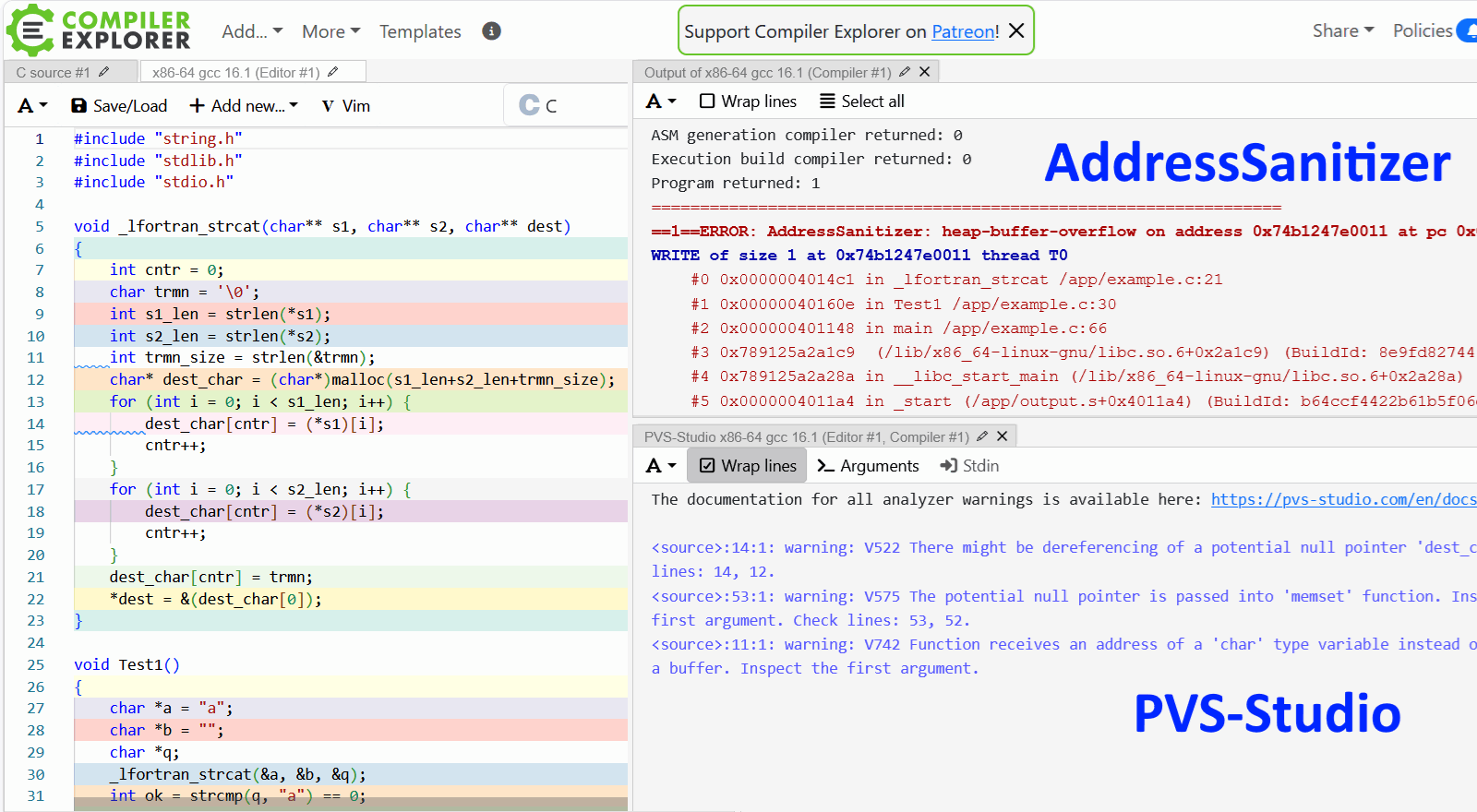The height and width of the screenshot is (812, 1477).
Task: Click the Select all lines icon
Action: click(x=827, y=101)
